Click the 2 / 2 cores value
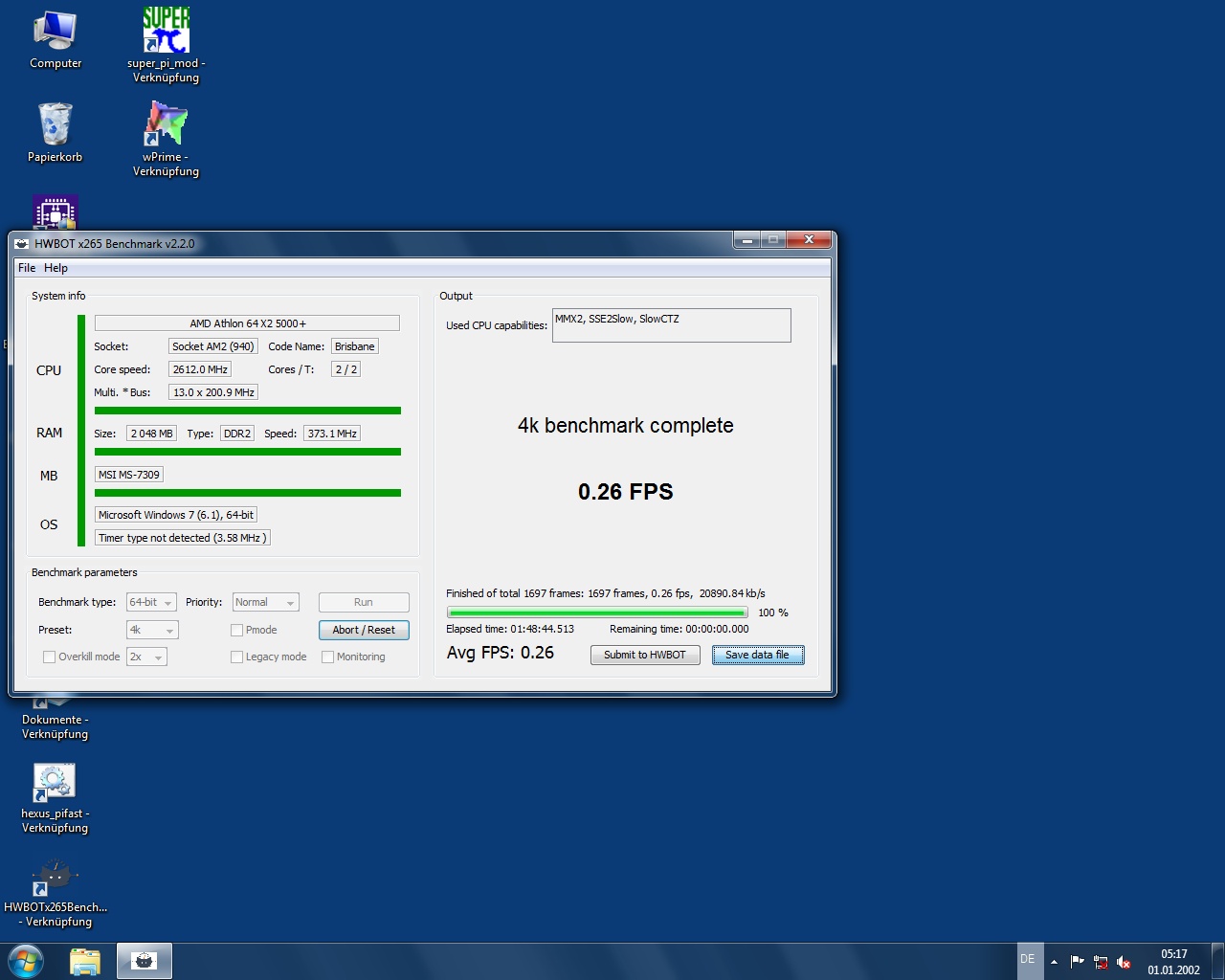 tap(345, 369)
